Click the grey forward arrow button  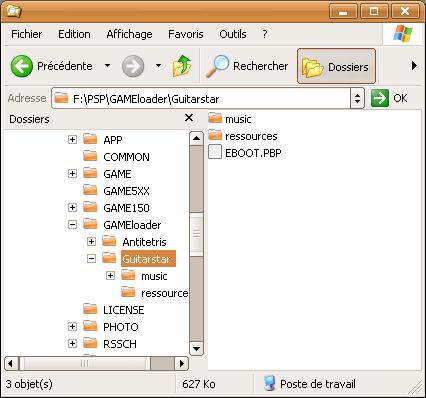pos(133,66)
